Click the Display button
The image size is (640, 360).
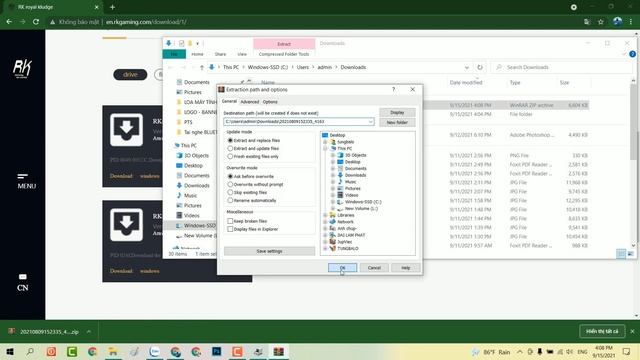(x=397, y=112)
